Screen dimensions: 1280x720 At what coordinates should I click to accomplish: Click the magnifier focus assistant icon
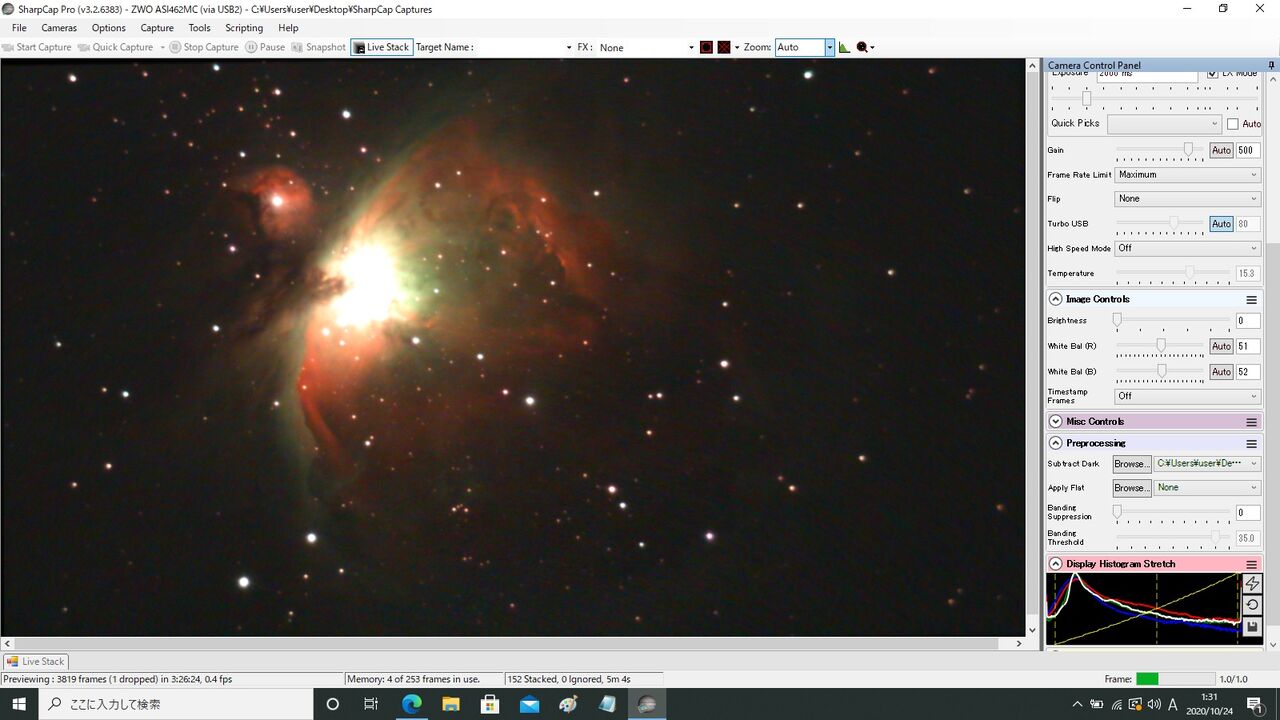[862, 47]
